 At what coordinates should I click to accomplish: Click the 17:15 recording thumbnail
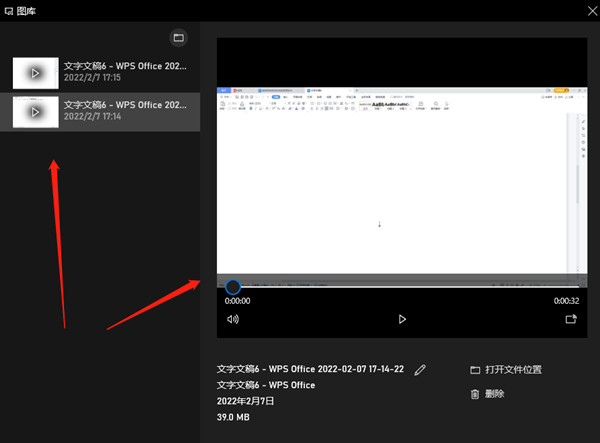tap(36, 73)
